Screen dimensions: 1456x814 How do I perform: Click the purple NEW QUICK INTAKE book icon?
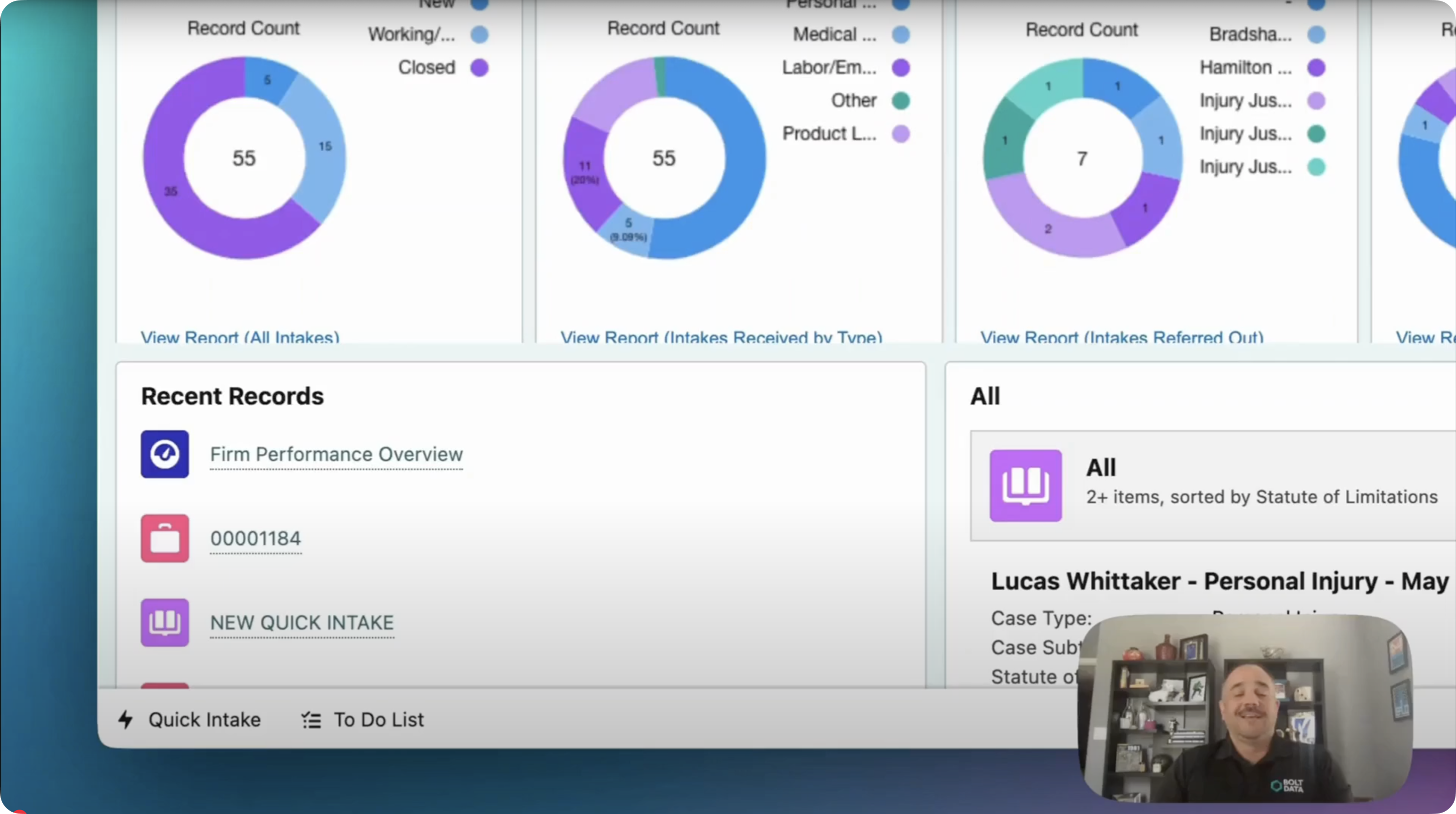click(x=164, y=622)
